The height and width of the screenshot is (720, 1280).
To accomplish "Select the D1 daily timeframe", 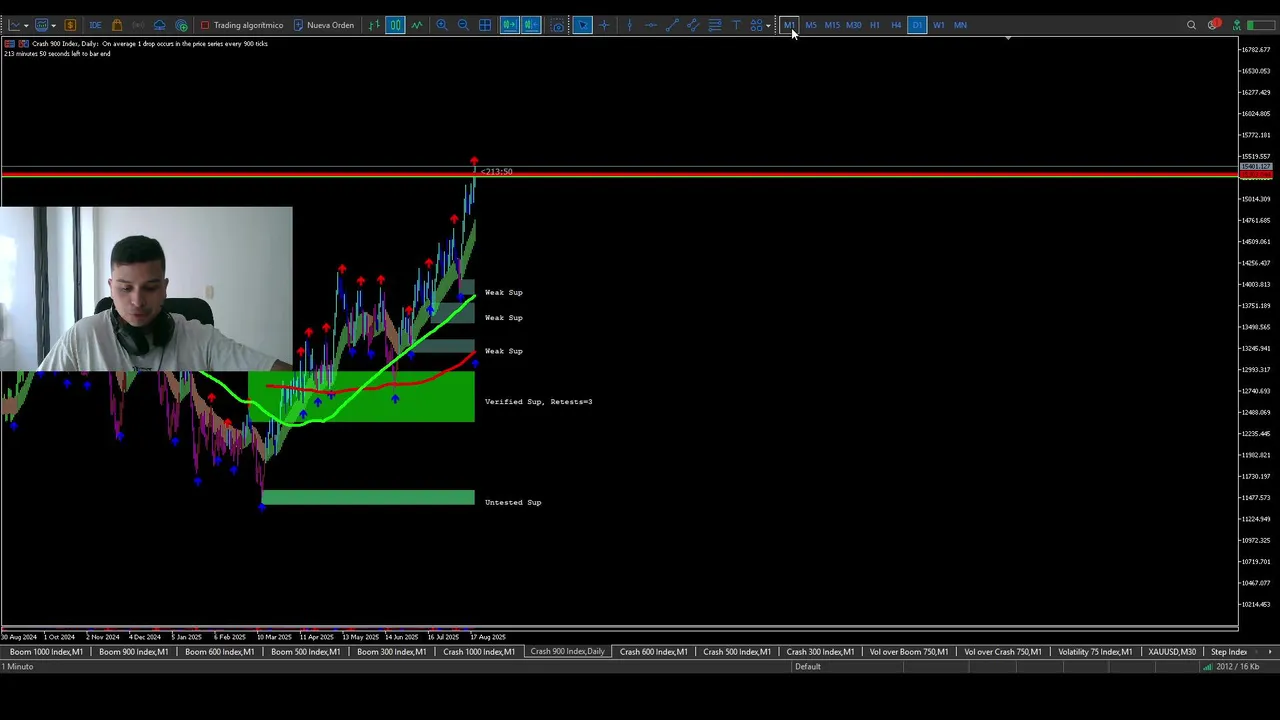I will 917,25.
